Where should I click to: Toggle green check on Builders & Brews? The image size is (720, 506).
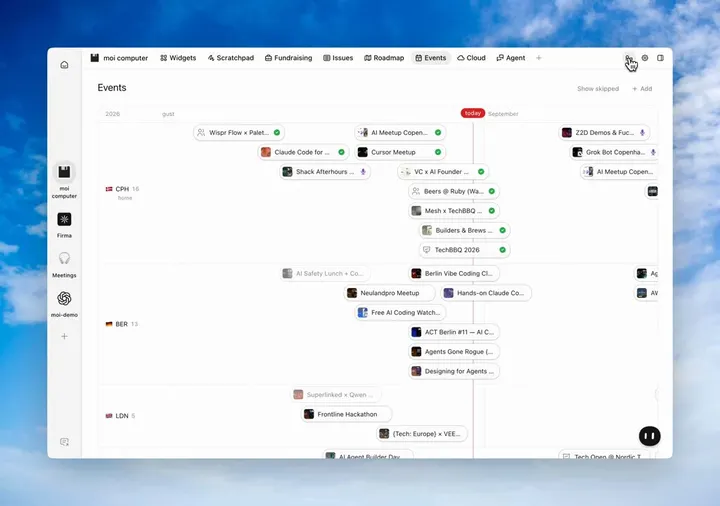(502, 231)
